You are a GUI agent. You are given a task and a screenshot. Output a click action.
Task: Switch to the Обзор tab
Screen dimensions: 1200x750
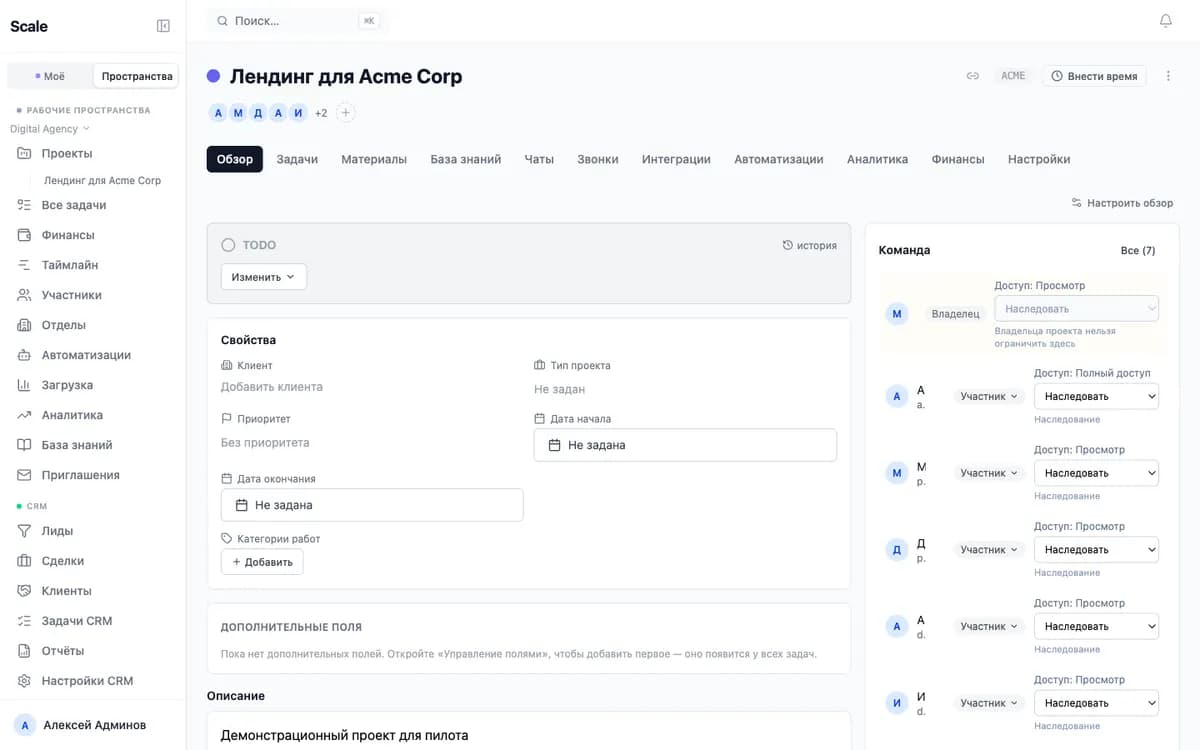pos(235,159)
